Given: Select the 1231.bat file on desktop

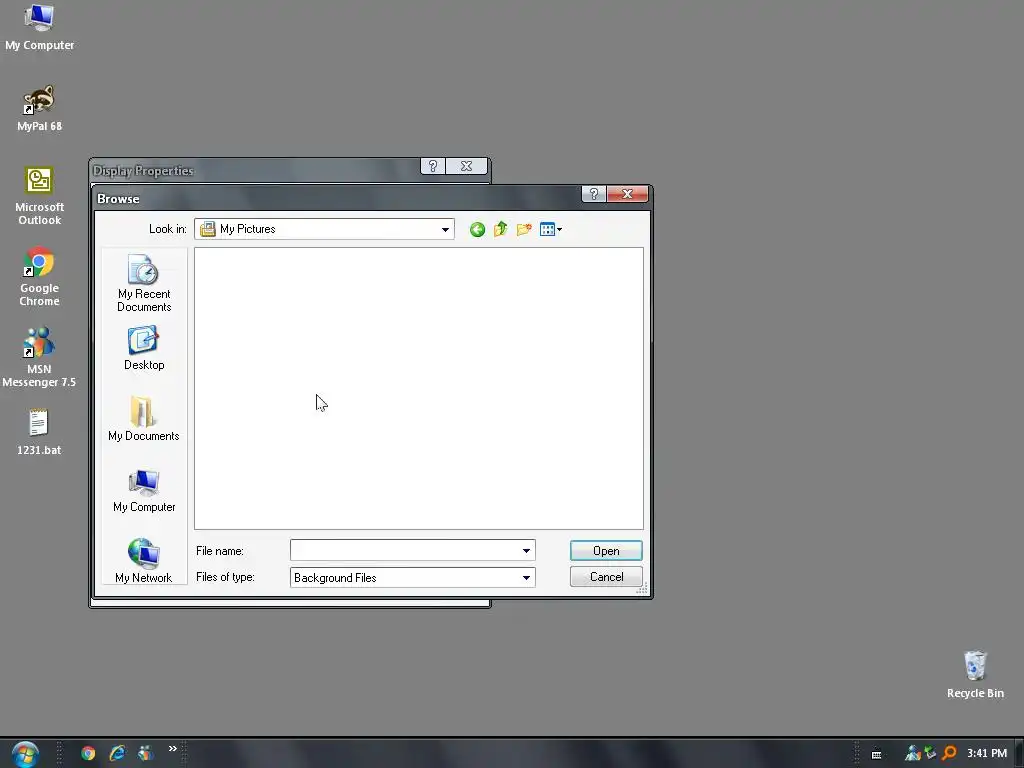Looking at the screenshot, I should coord(39,432).
